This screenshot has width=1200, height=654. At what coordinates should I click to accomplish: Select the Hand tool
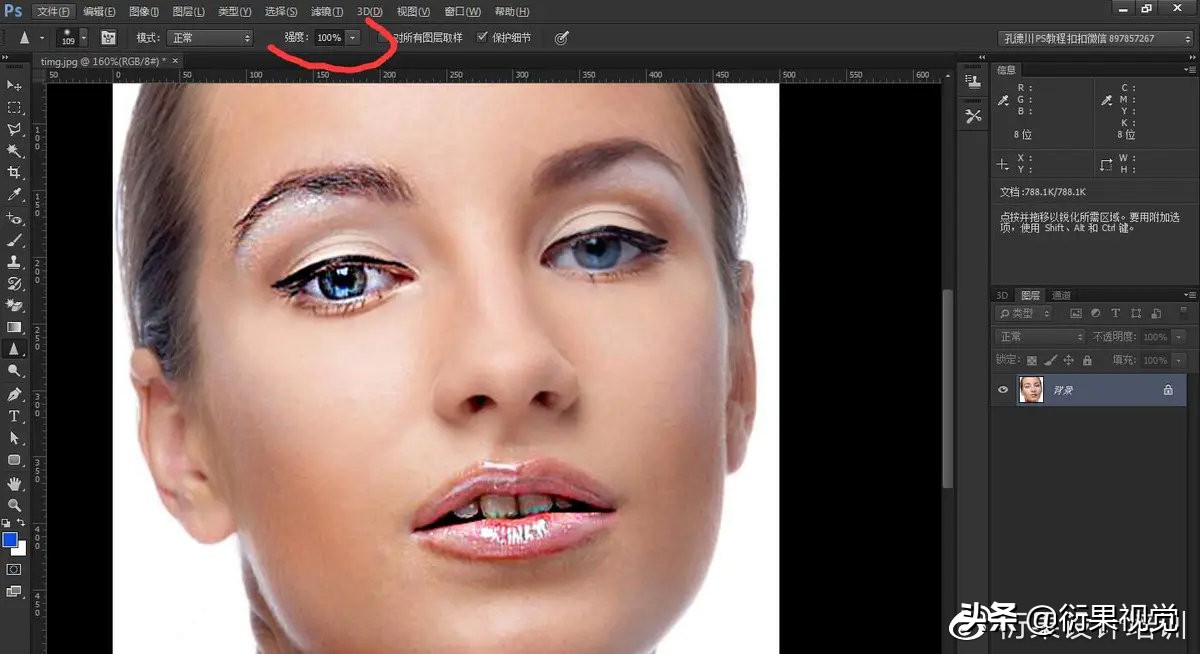(14, 483)
